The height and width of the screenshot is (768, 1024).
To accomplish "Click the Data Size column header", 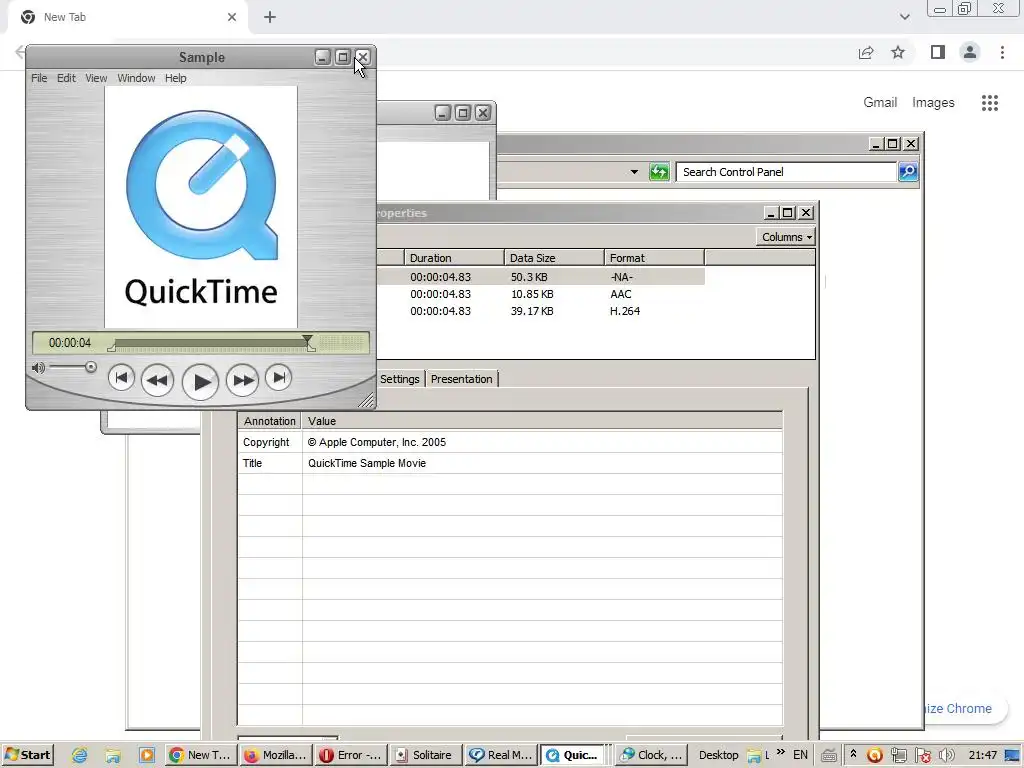I will click(554, 258).
